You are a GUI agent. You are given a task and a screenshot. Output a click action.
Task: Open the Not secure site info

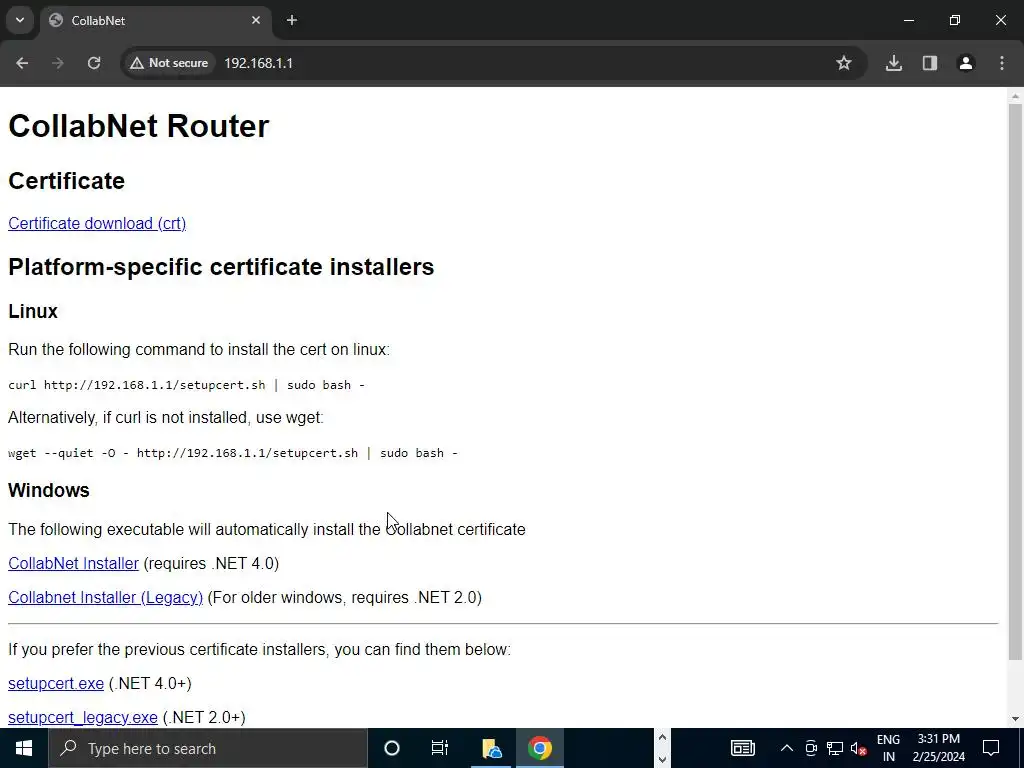pos(168,63)
